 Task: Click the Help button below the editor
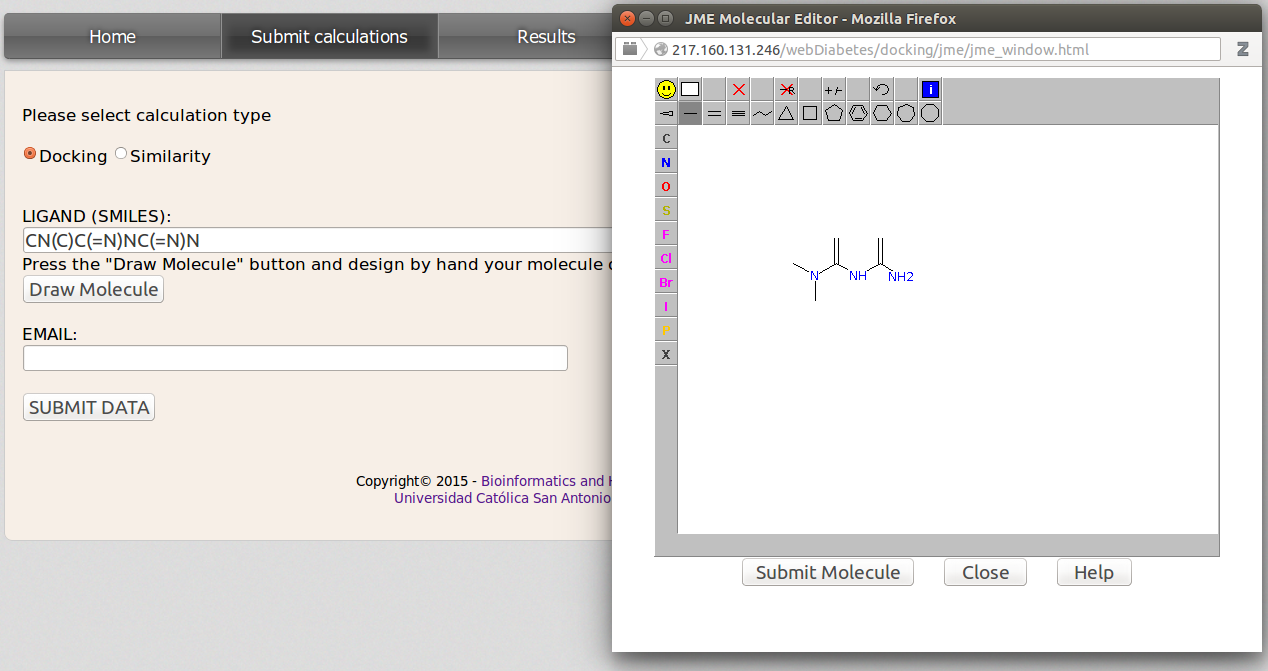pyautogui.click(x=1094, y=572)
